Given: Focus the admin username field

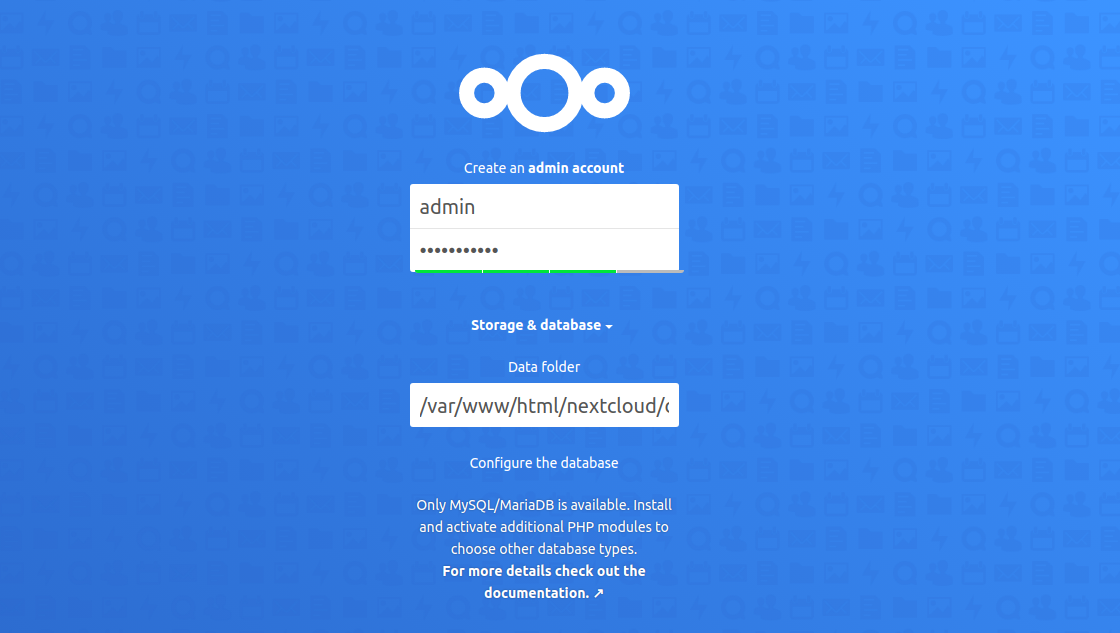Looking at the screenshot, I should [544, 206].
